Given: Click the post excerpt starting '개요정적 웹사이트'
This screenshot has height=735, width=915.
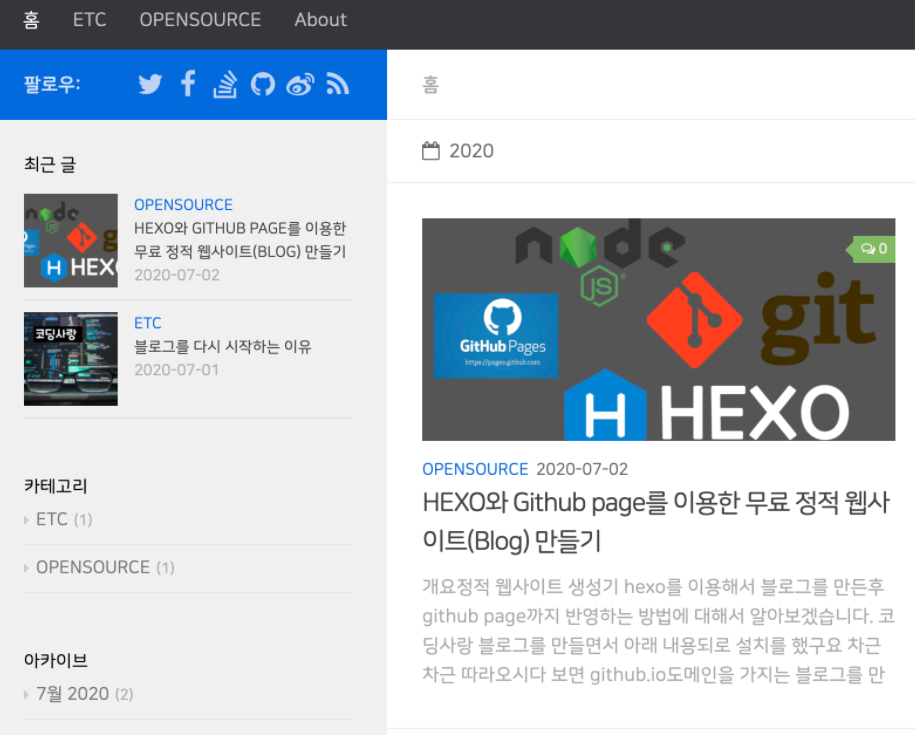Looking at the screenshot, I should click(x=658, y=631).
